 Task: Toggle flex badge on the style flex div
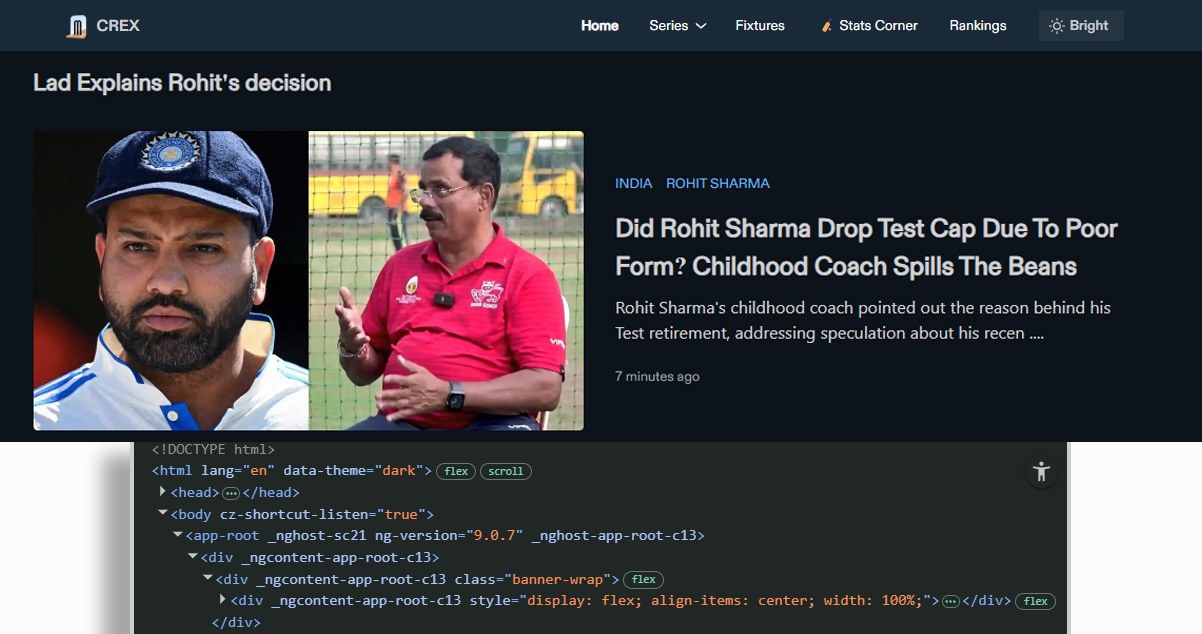tap(1035, 601)
